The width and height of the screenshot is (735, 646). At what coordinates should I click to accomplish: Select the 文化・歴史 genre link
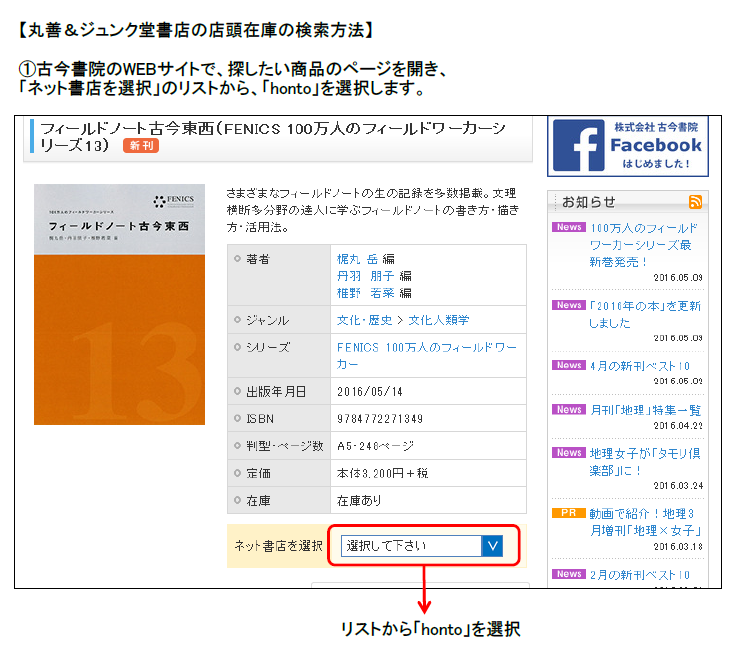[x=363, y=320]
